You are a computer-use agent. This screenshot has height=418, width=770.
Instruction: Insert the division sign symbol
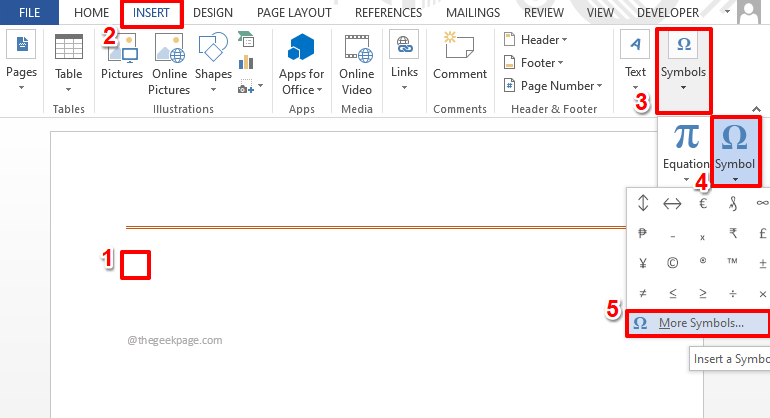733,294
